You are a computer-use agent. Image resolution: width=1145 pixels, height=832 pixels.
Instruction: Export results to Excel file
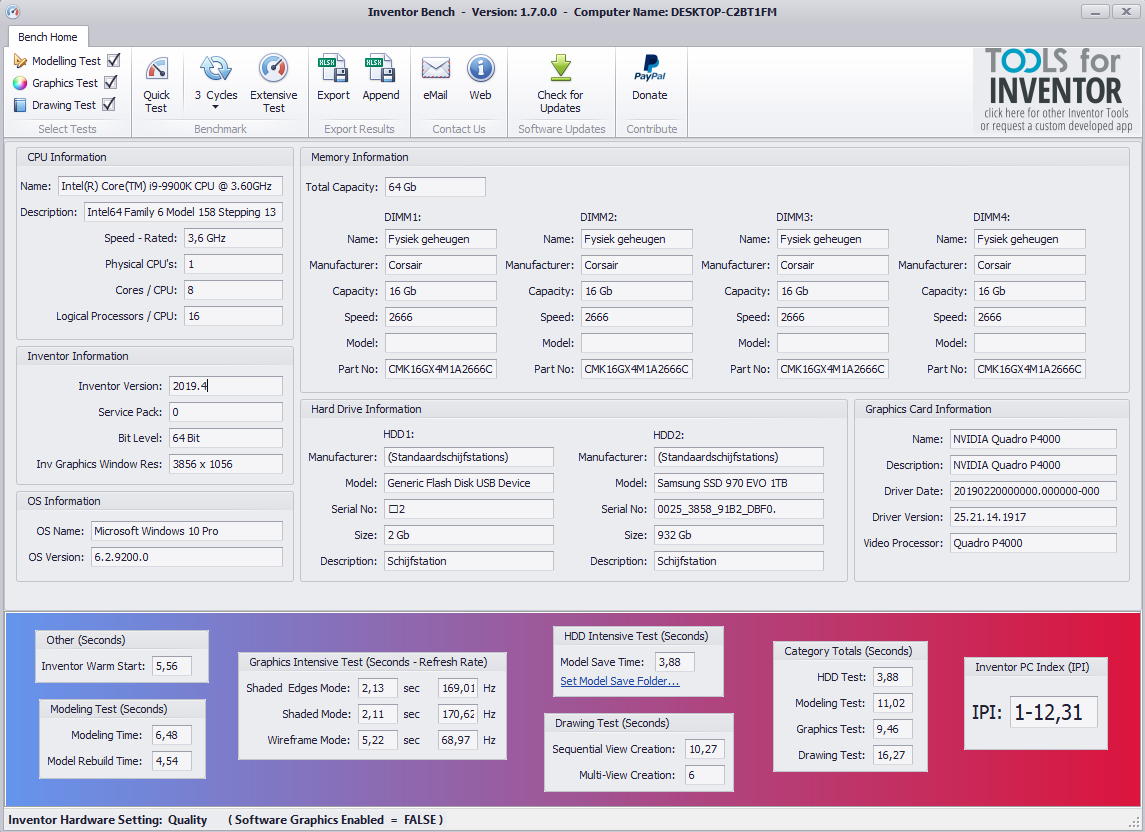point(333,78)
